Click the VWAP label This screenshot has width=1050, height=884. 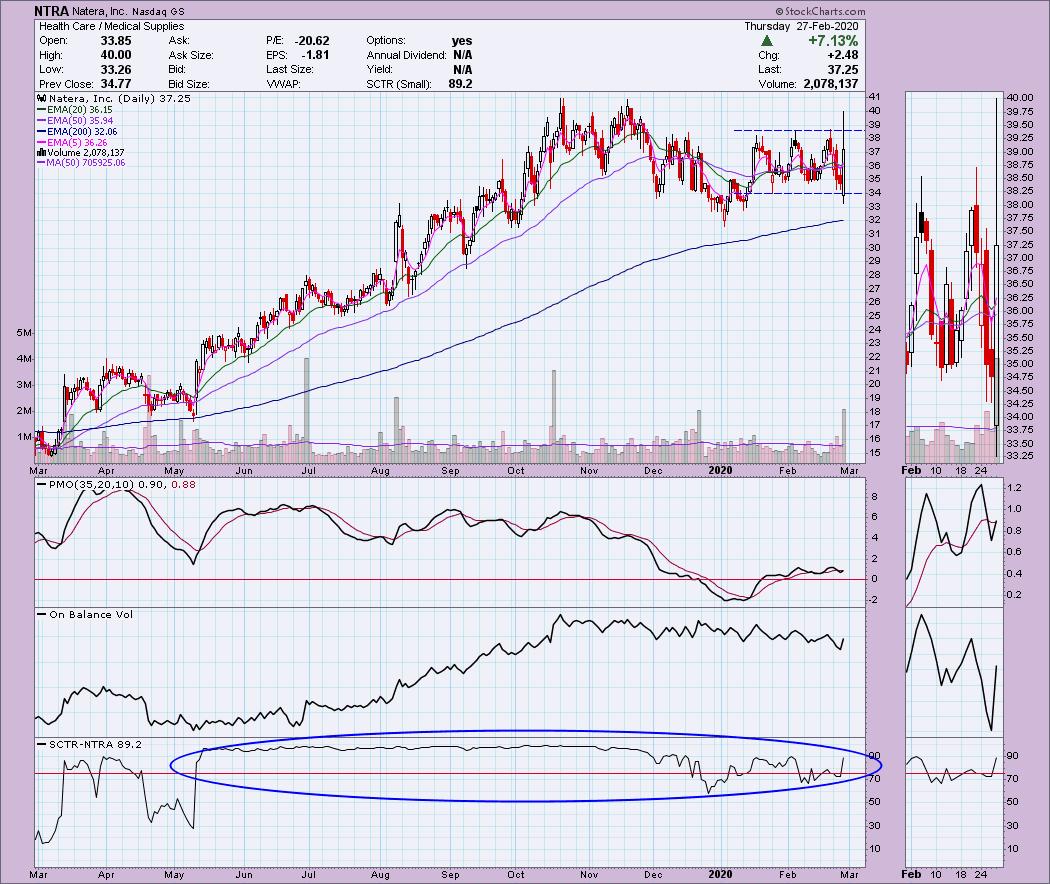point(283,84)
